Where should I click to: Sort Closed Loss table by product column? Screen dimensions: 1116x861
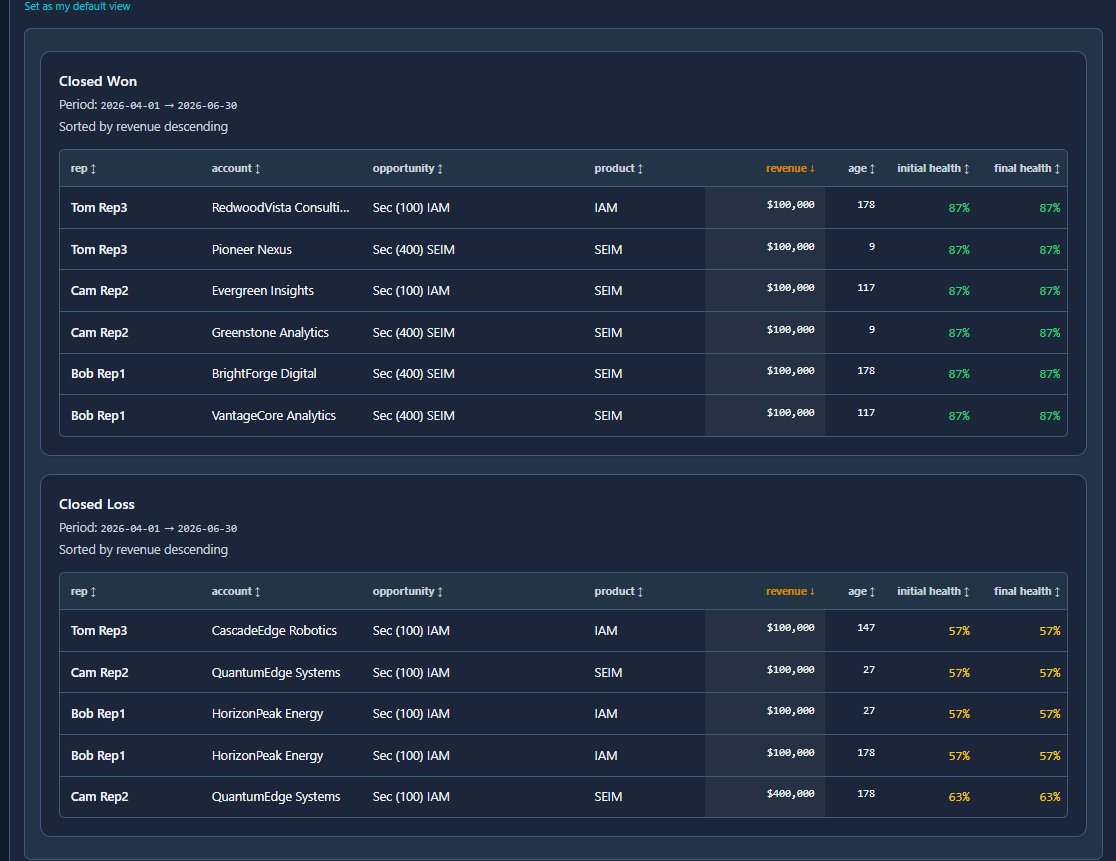coord(618,592)
